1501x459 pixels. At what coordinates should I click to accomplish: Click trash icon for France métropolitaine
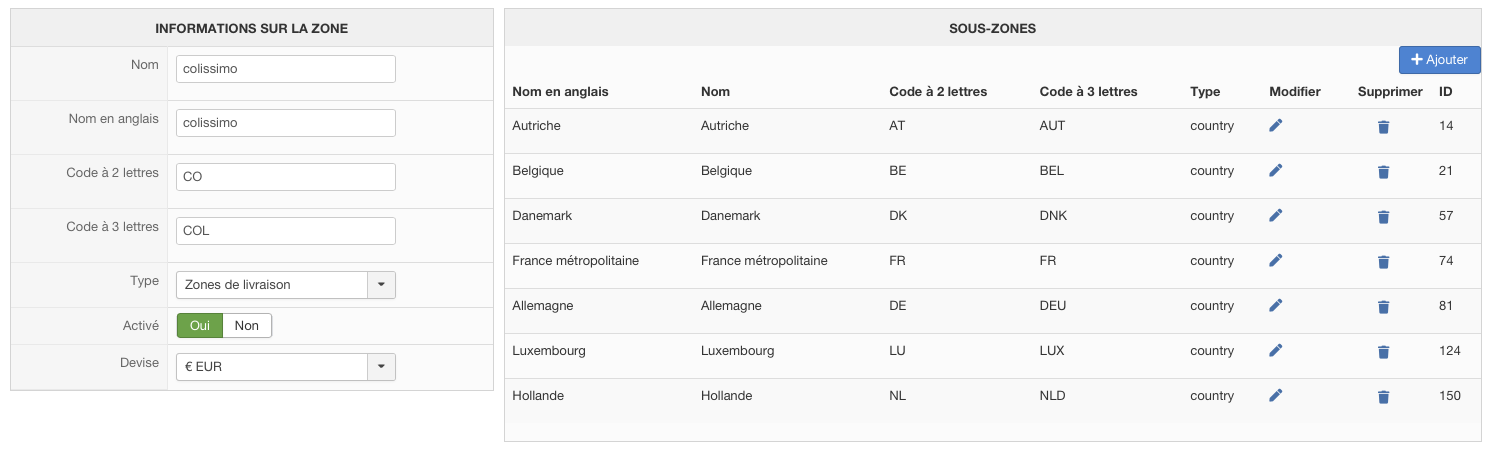(x=1383, y=262)
